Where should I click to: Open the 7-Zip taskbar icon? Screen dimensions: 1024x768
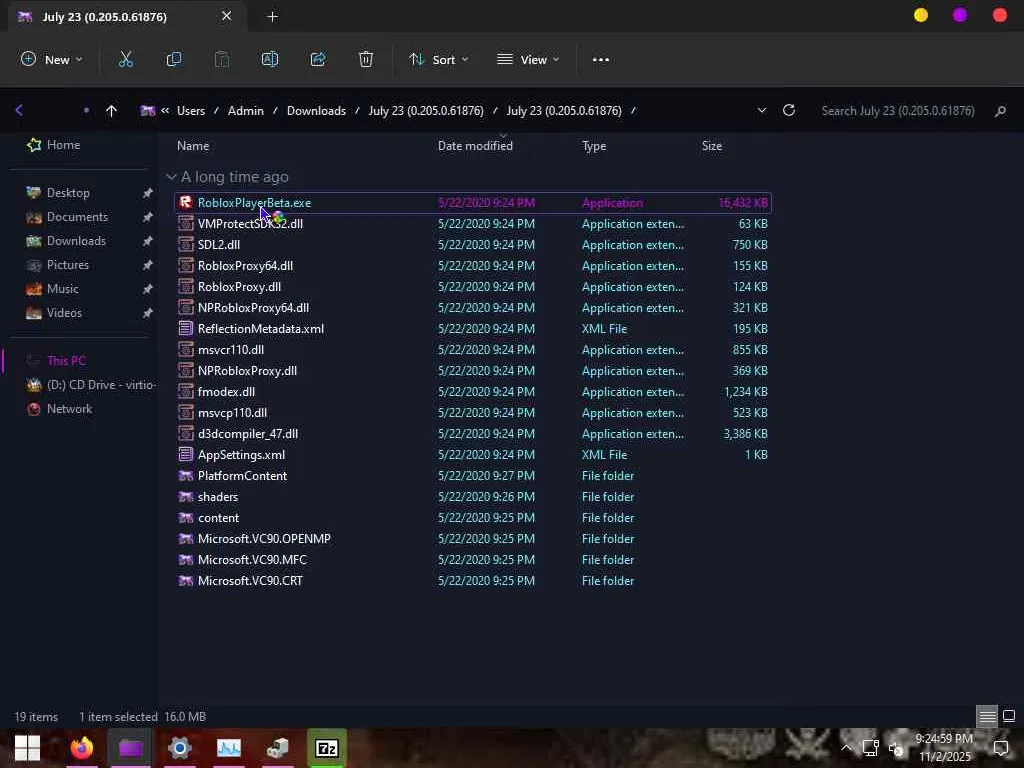(327, 748)
